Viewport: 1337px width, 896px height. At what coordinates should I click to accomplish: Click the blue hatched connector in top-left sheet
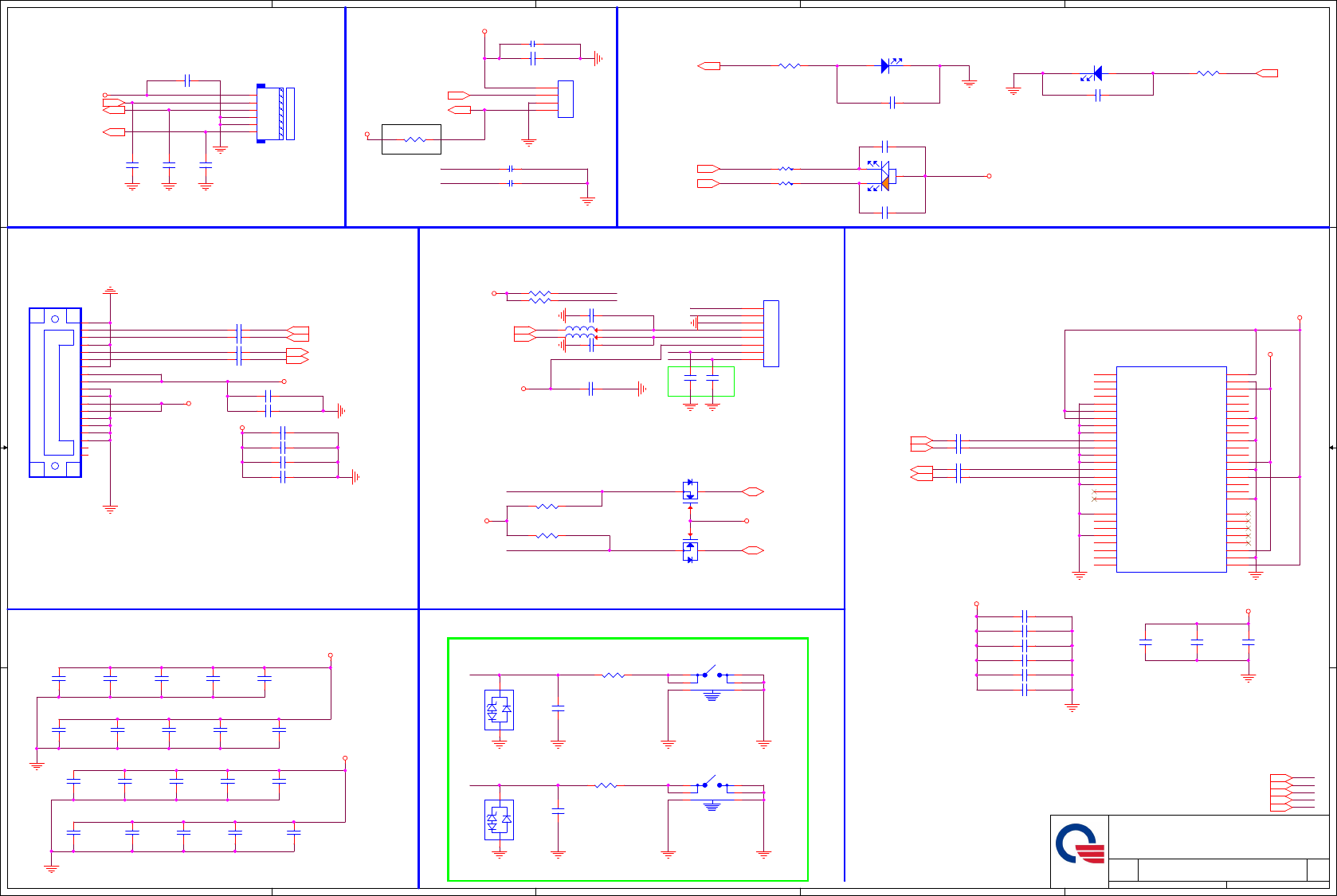coord(276,114)
